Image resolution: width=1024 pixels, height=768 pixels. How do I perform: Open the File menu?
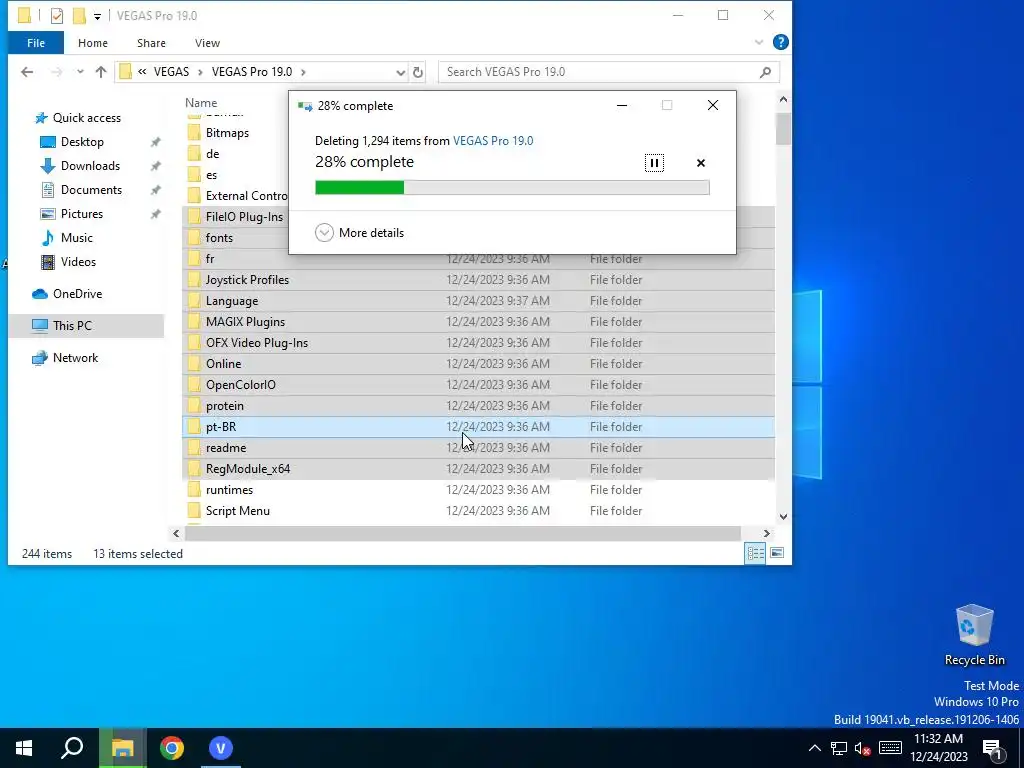tap(36, 43)
